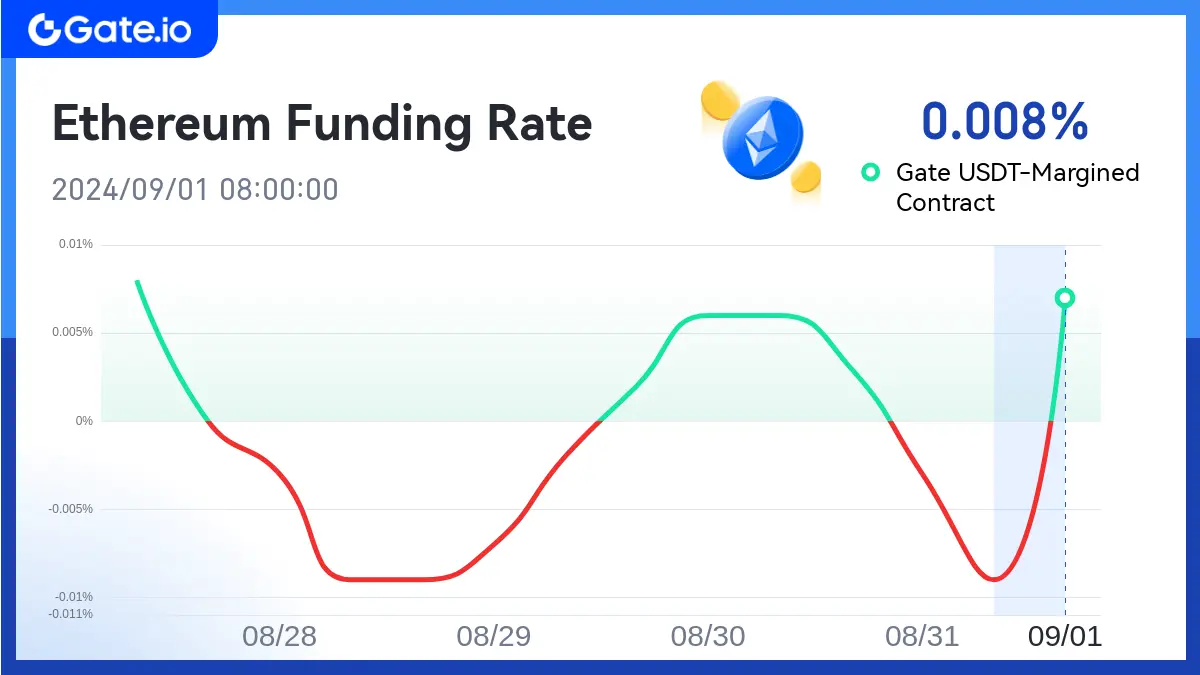The height and width of the screenshot is (675, 1200).
Task: Click the 0.008% rate value
Action: point(1005,120)
